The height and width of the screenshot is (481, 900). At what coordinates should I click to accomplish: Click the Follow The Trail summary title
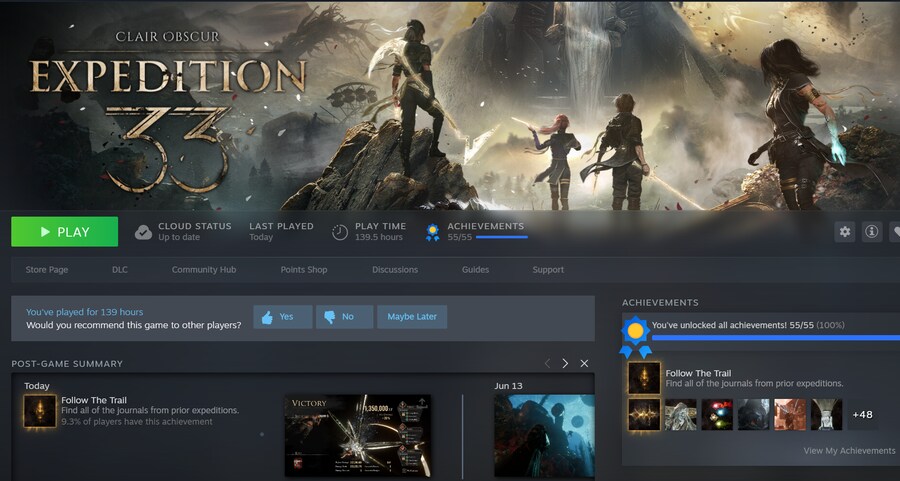tap(94, 400)
